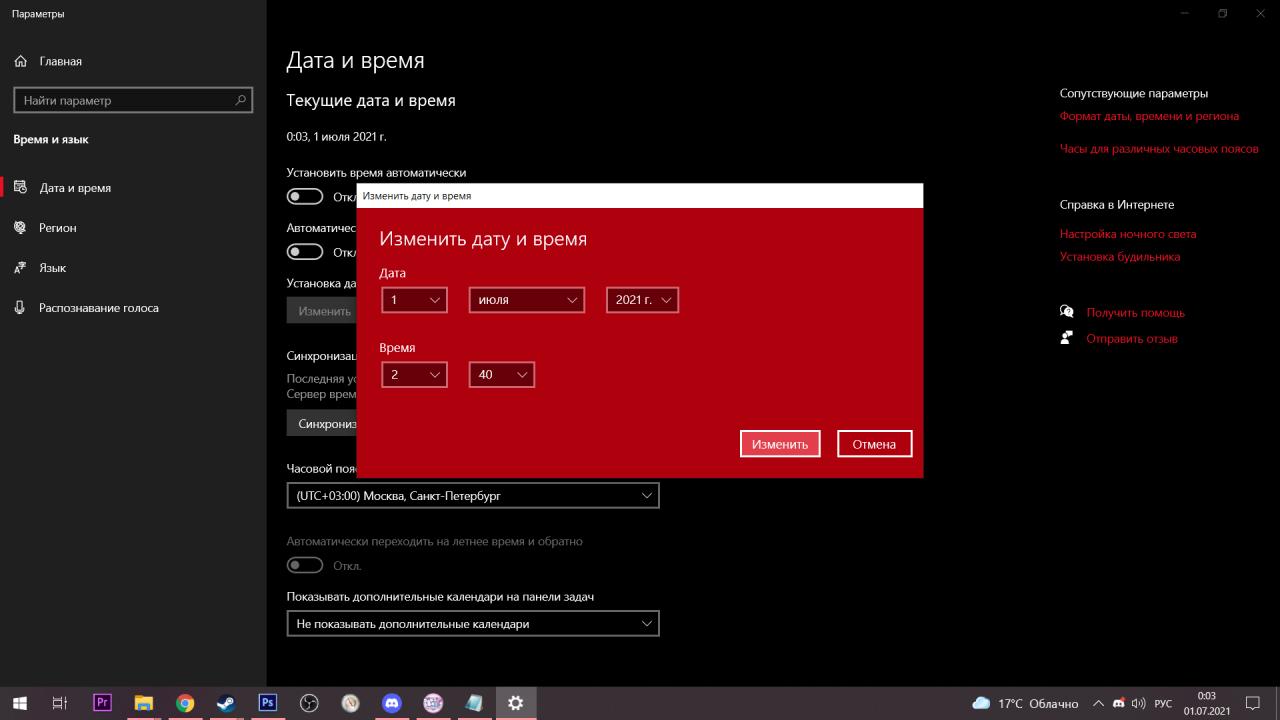
Task: Click the Главная home icon
Action: (21, 62)
